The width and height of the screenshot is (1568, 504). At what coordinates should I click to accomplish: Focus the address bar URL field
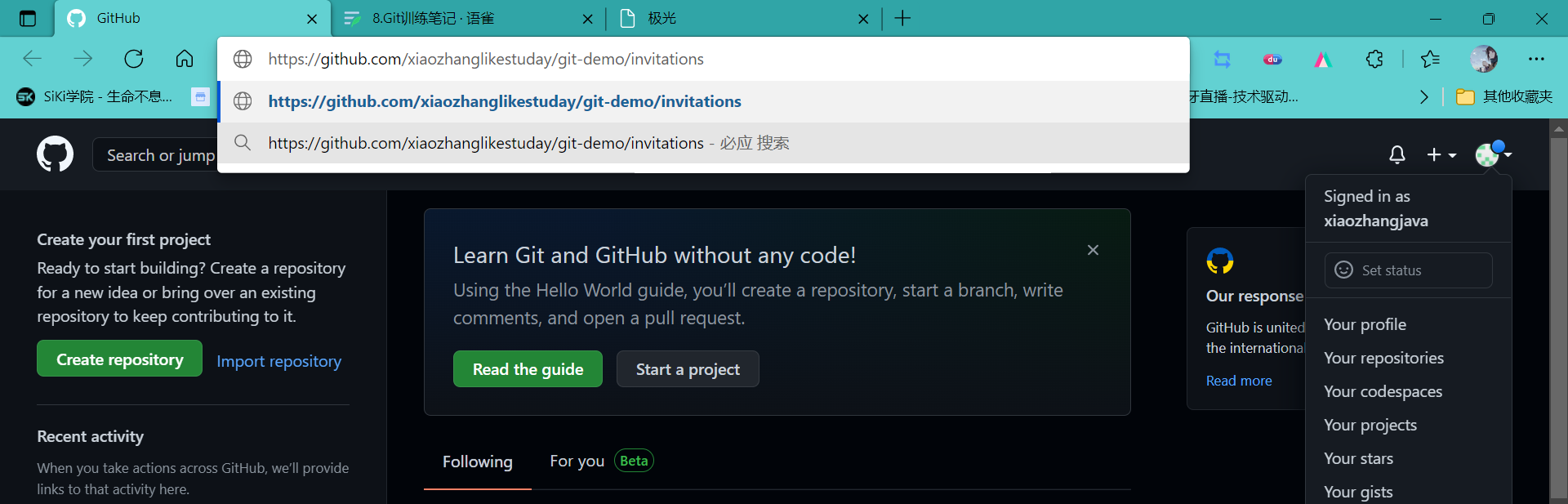(703, 59)
